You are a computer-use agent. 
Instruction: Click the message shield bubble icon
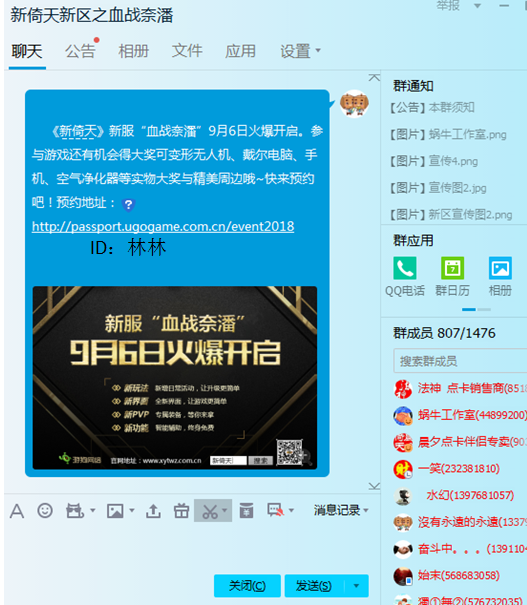point(275,510)
